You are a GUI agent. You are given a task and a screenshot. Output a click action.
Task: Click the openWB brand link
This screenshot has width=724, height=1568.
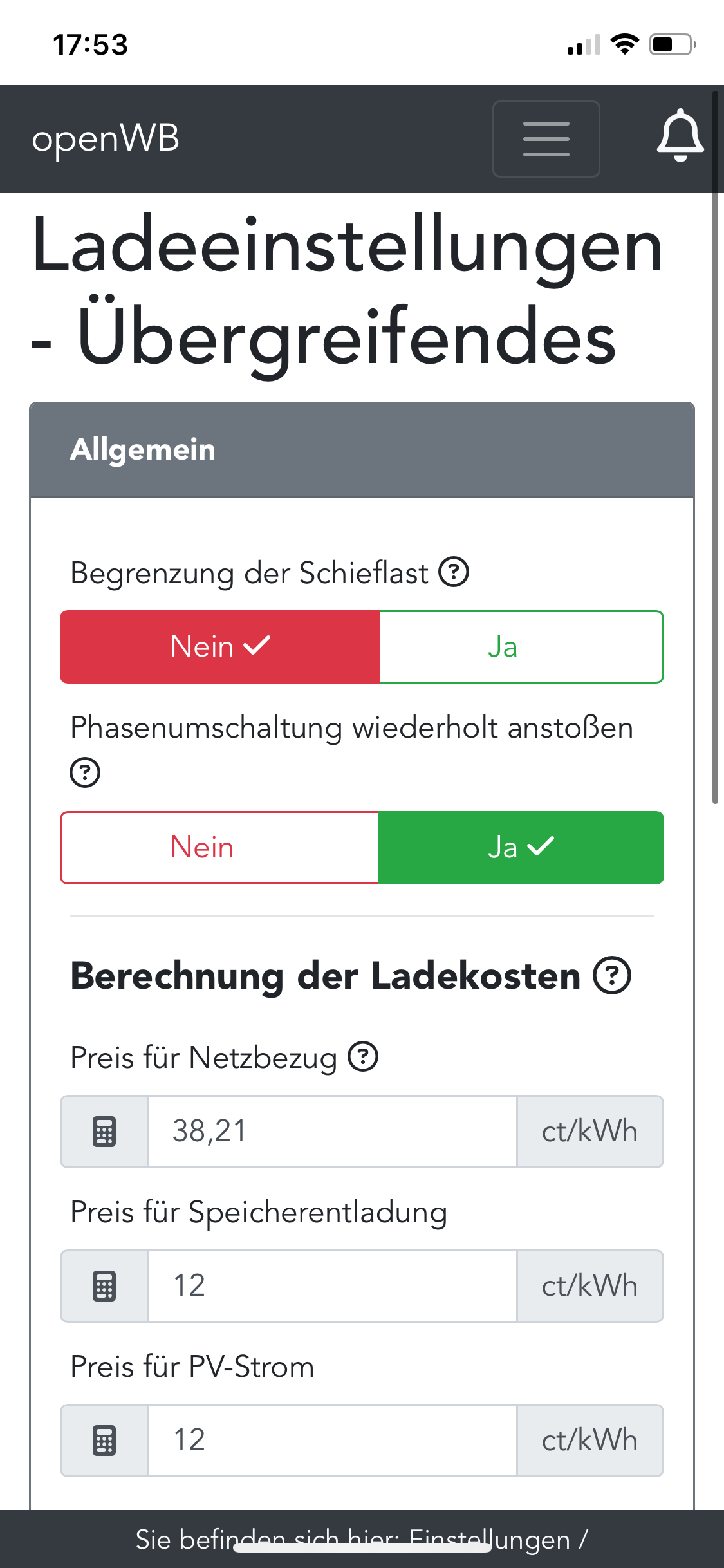click(x=106, y=138)
